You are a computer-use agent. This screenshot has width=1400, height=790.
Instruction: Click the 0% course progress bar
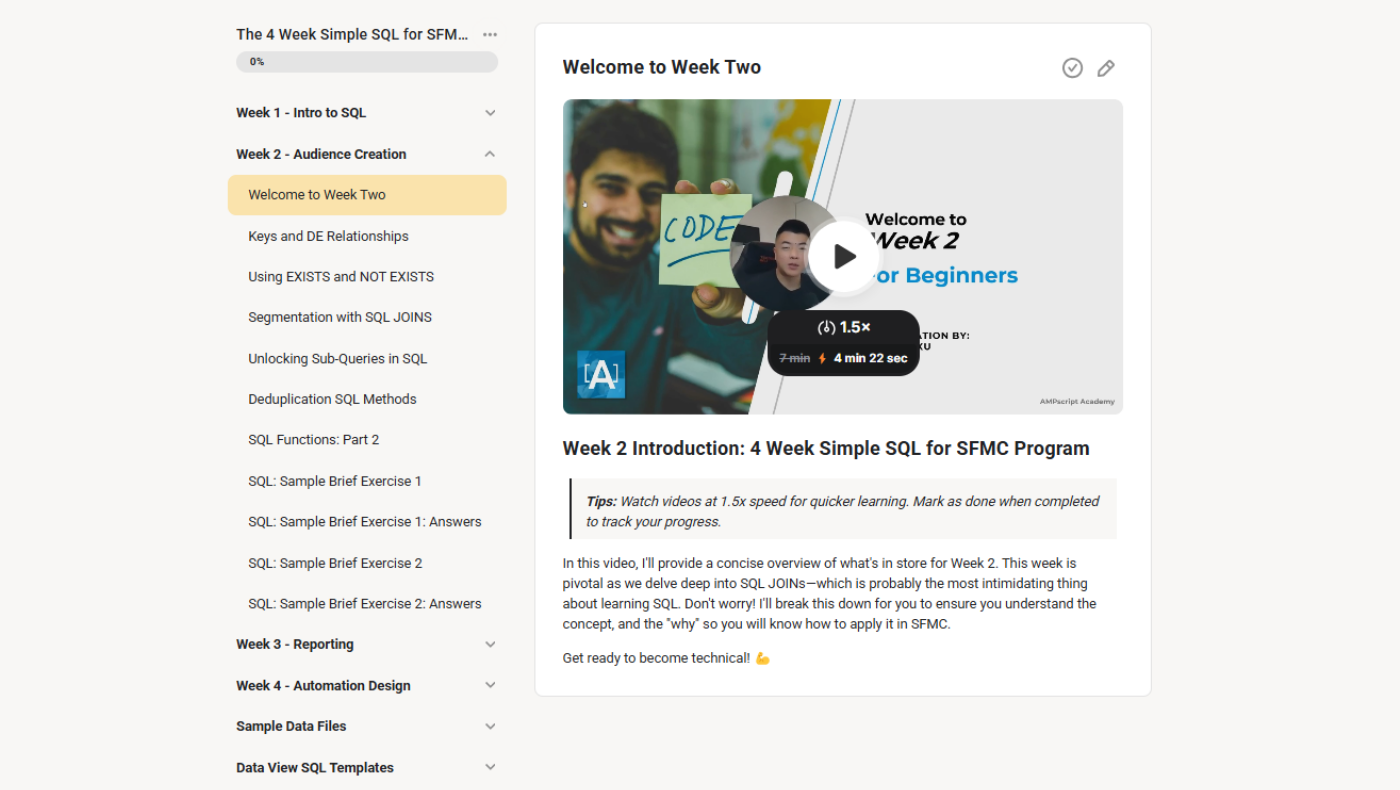coord(367,62)
